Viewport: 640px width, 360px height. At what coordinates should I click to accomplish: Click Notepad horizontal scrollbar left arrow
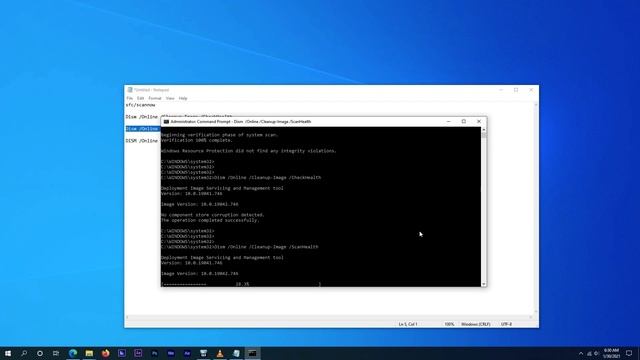[x=127, y=317]
